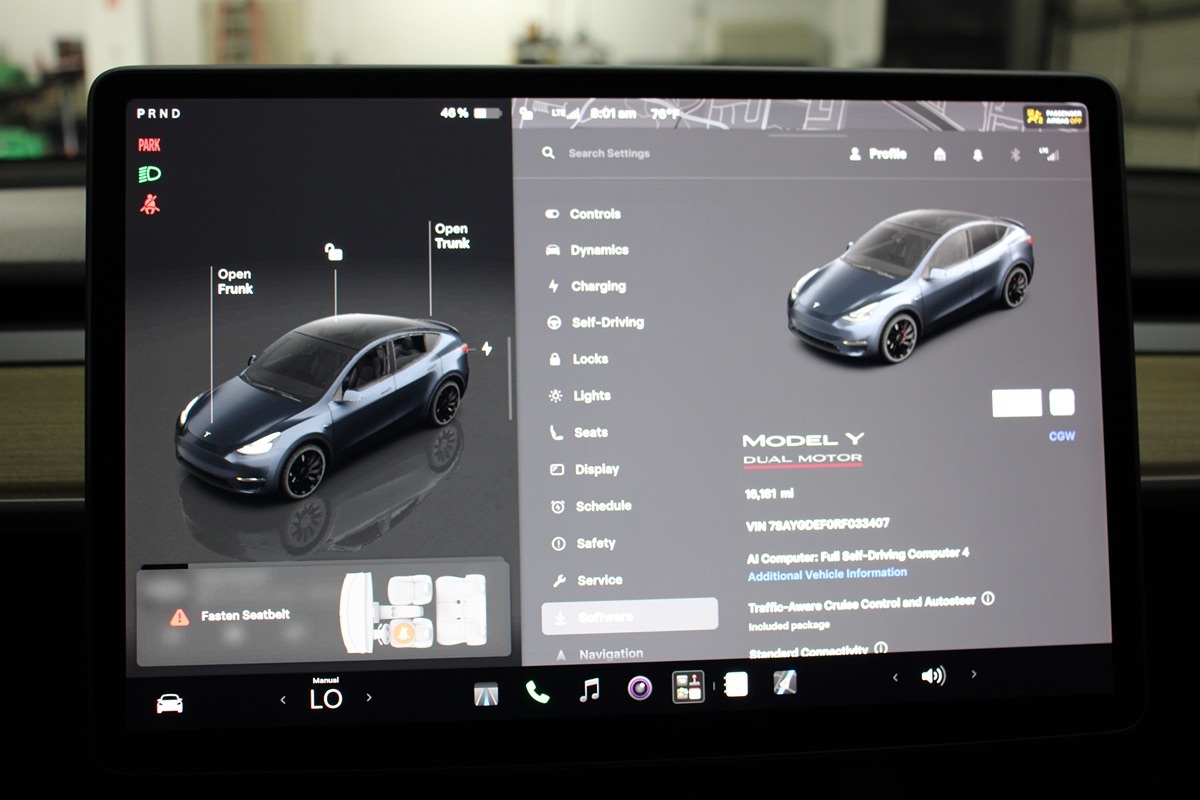Tap the LTE signal icon in settings header

[x=1050, y=155]
